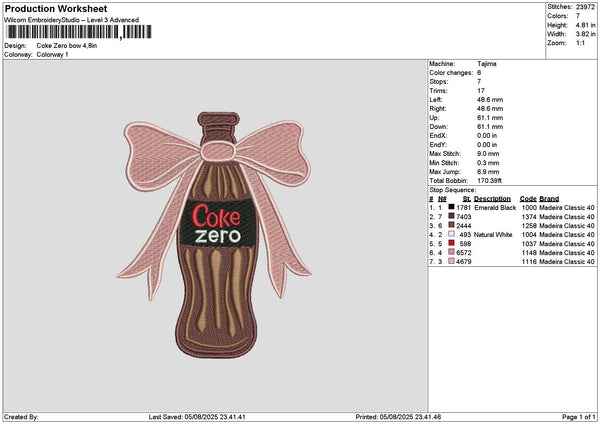This screenshot has height=424, width=600.
Task: Click the 'Code' column header
Action: click(528, 199)
